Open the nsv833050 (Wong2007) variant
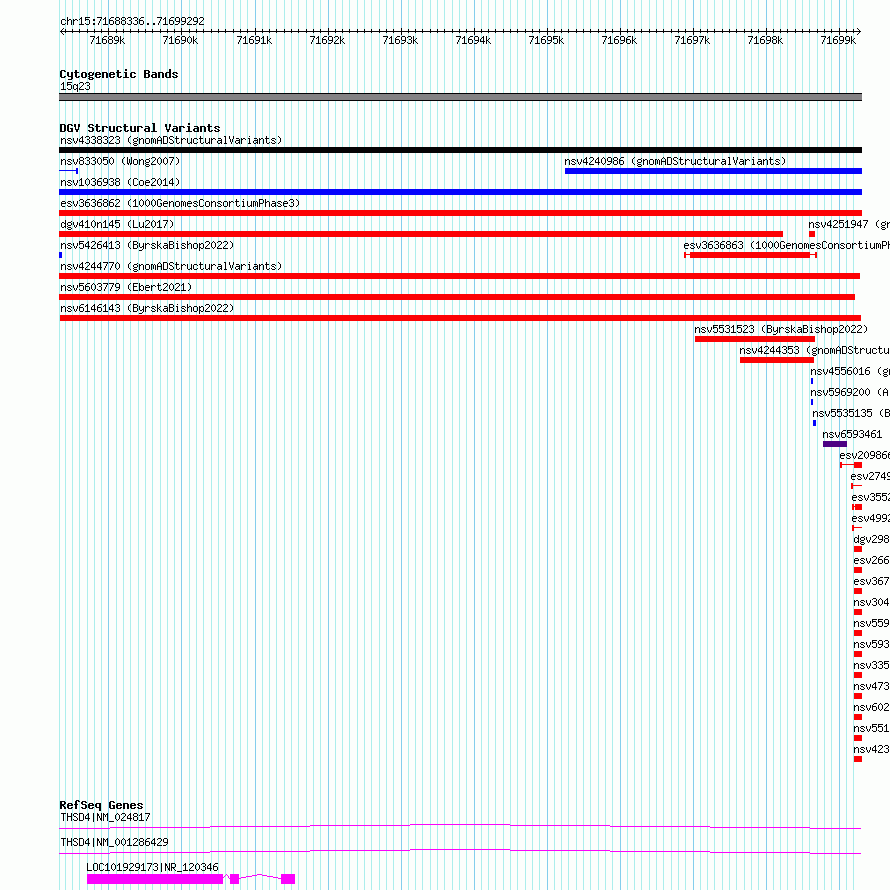This screenshot has height=890, width=890. 120,161
